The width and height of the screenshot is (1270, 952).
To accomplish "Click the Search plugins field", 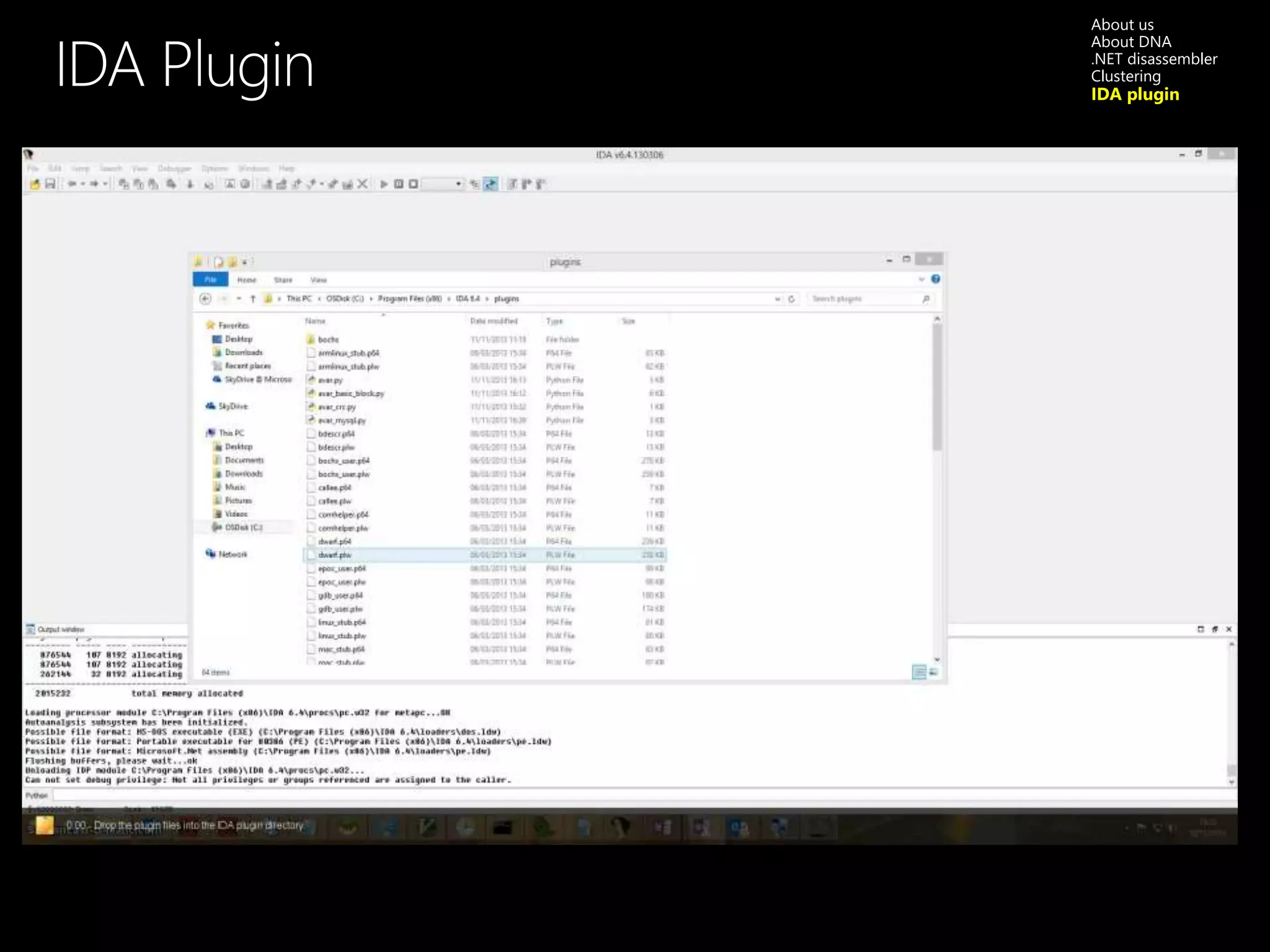I will click(869, 299).
